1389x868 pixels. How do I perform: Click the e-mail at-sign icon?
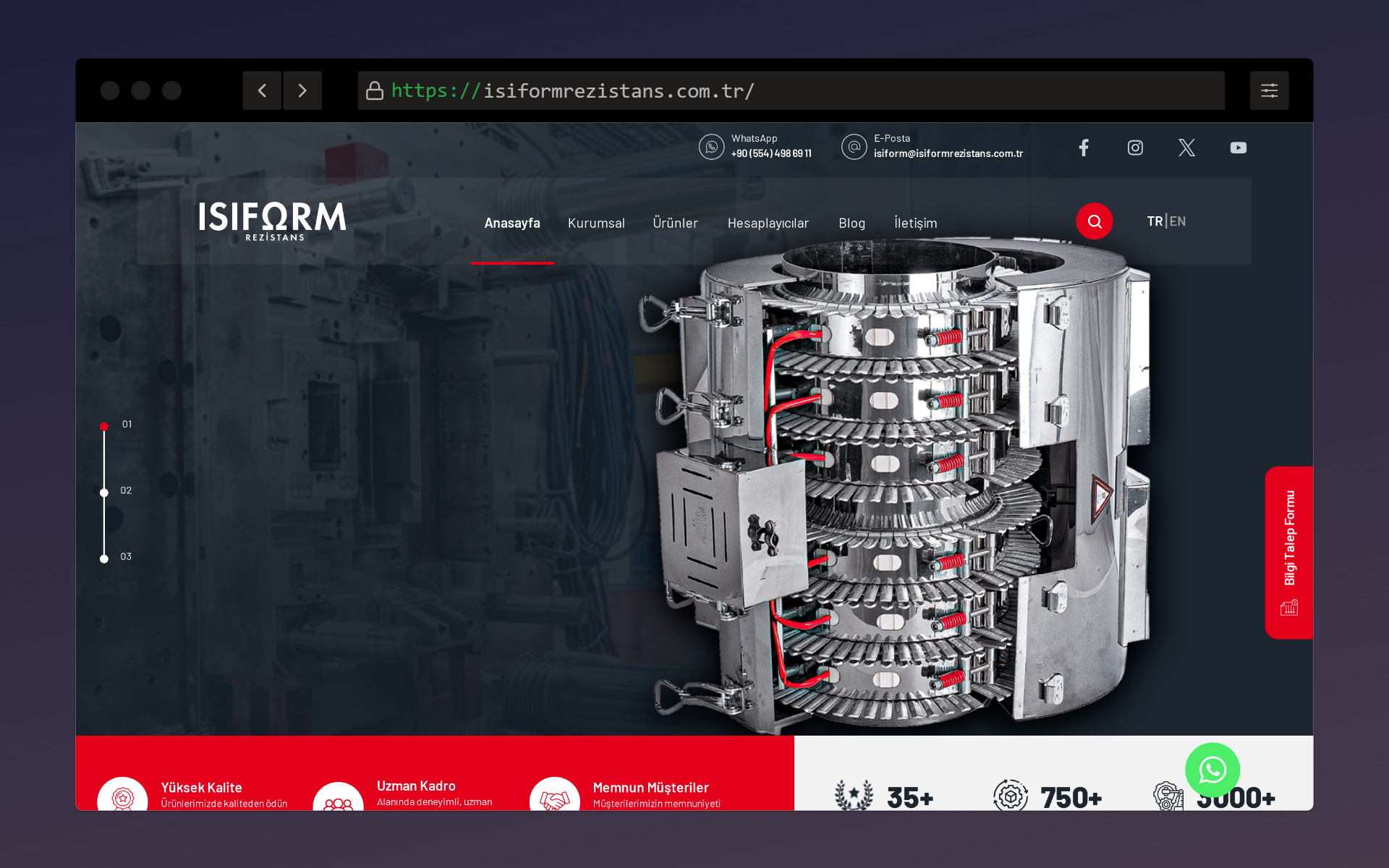click(854, 147)
